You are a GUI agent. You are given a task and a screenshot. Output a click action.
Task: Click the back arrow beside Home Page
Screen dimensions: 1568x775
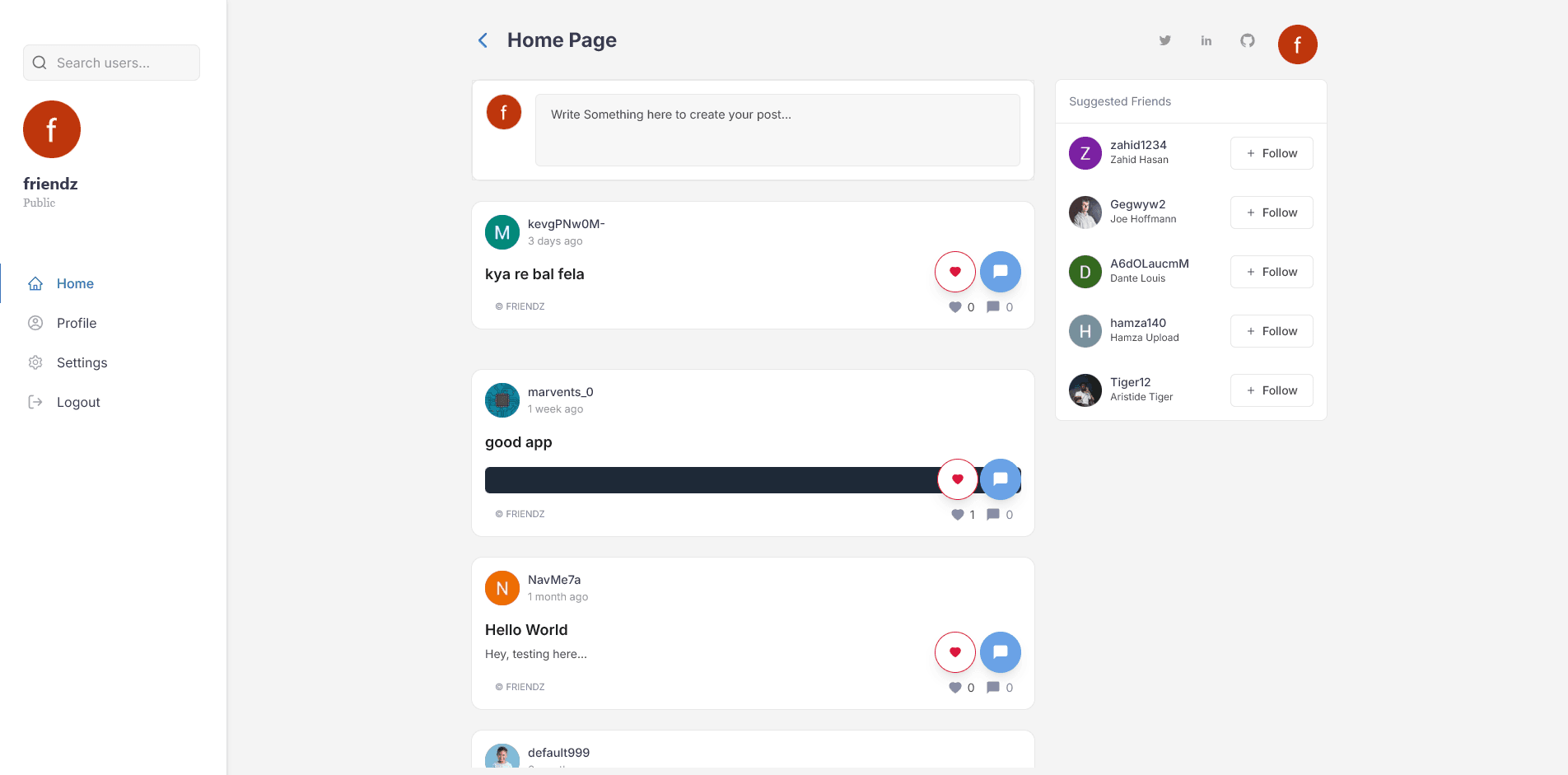(x=483, y=40)
